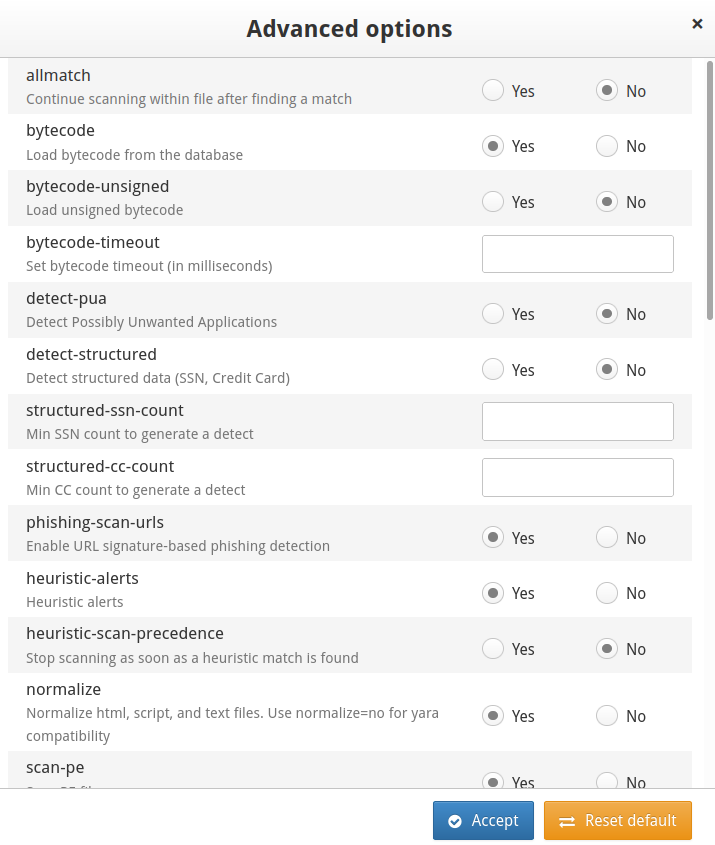Select Yes for detect-structured
This screenshot has height=845, width=715.
[493, 370]
